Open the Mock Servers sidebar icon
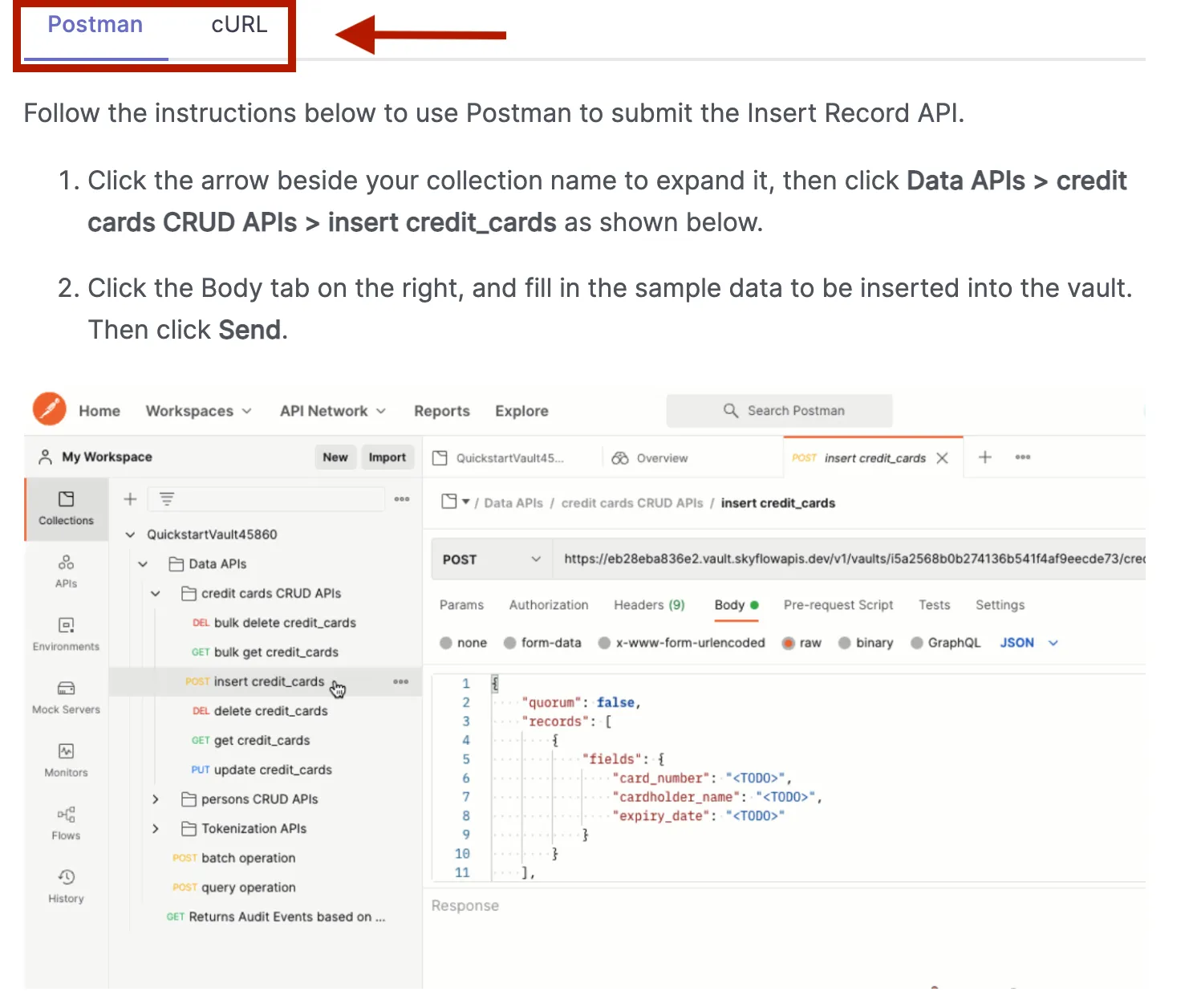The height and width of the screenshot is (1008, 1197). click(66, 697)
